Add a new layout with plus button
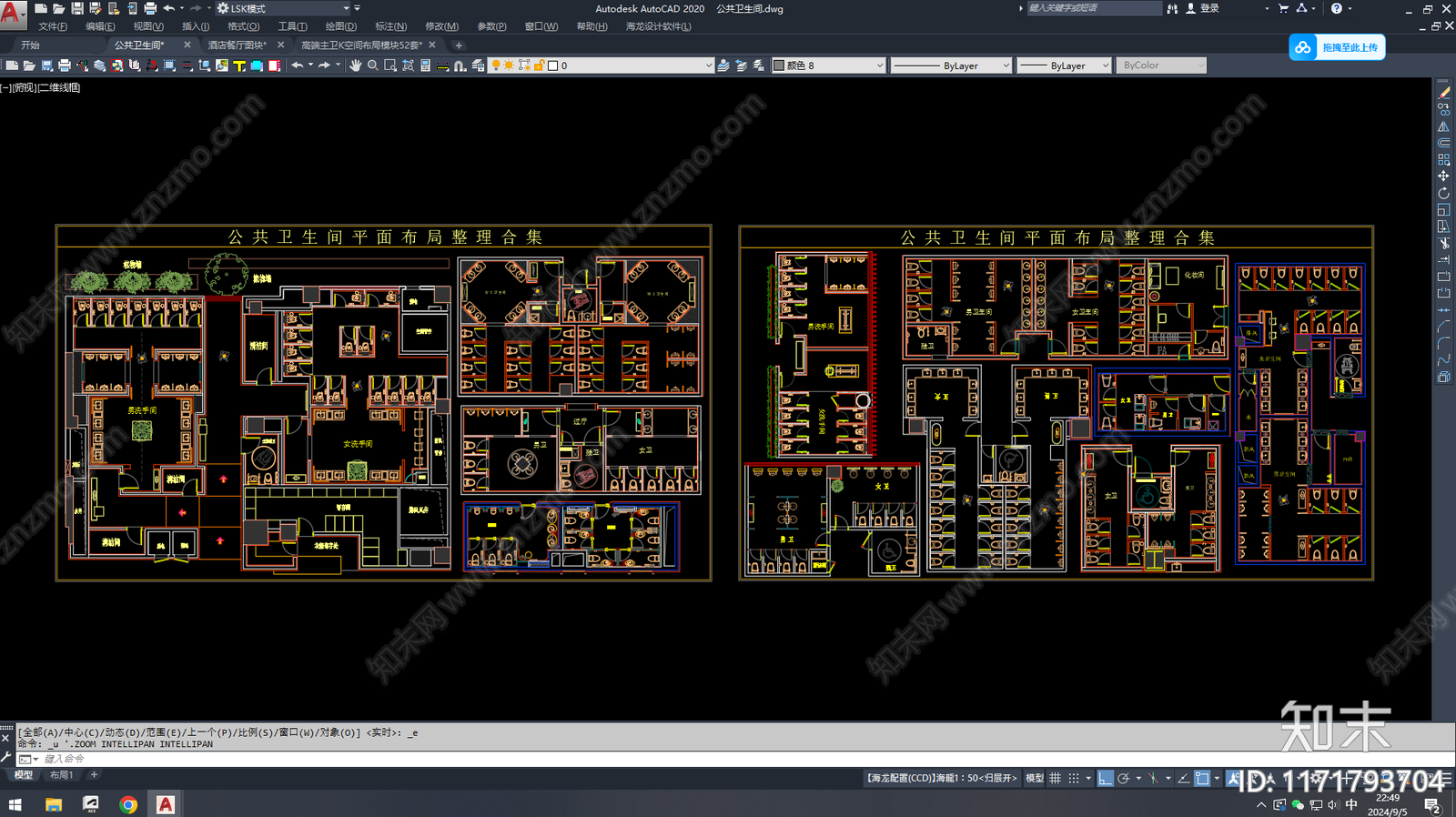The width and height of the screenshot is (1456, 817). 94,775
